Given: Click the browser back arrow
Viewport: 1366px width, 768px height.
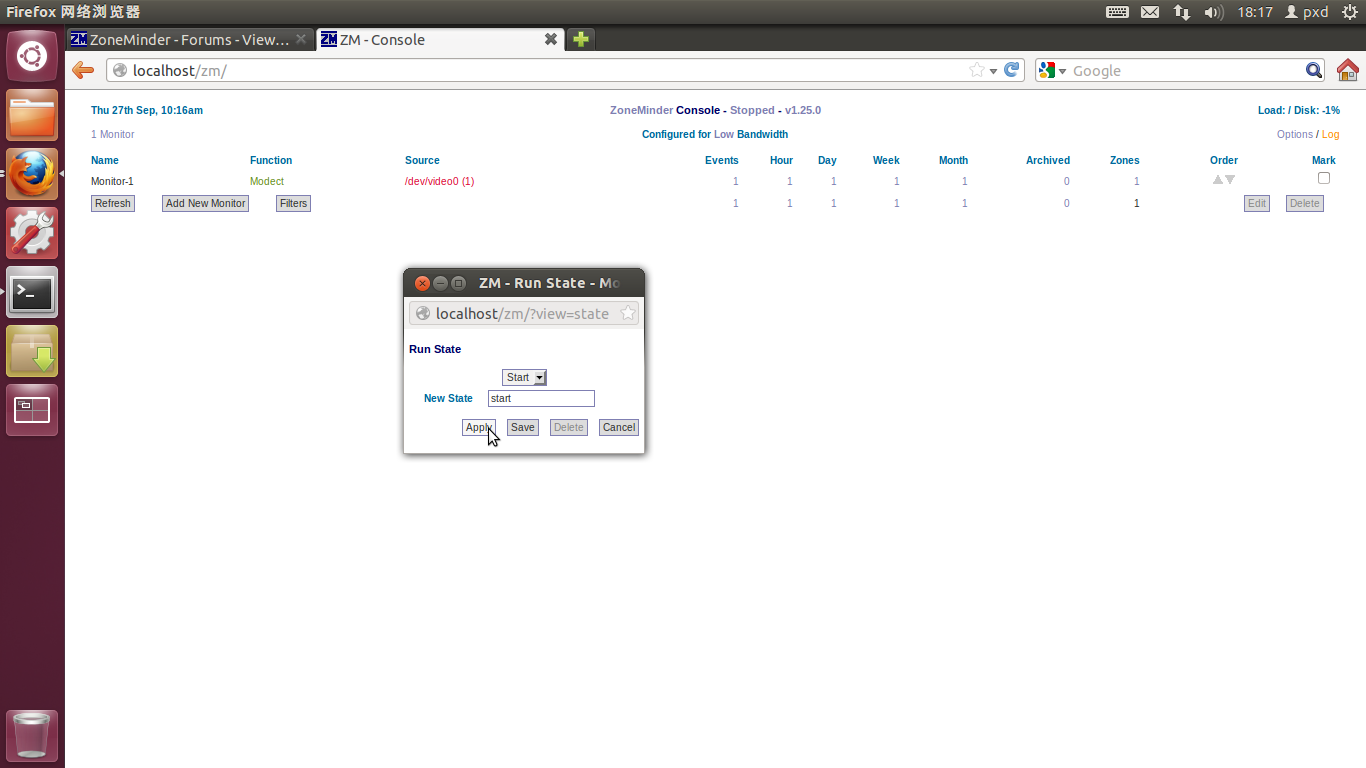Looking at the screenshot, I should click(83, 70).
